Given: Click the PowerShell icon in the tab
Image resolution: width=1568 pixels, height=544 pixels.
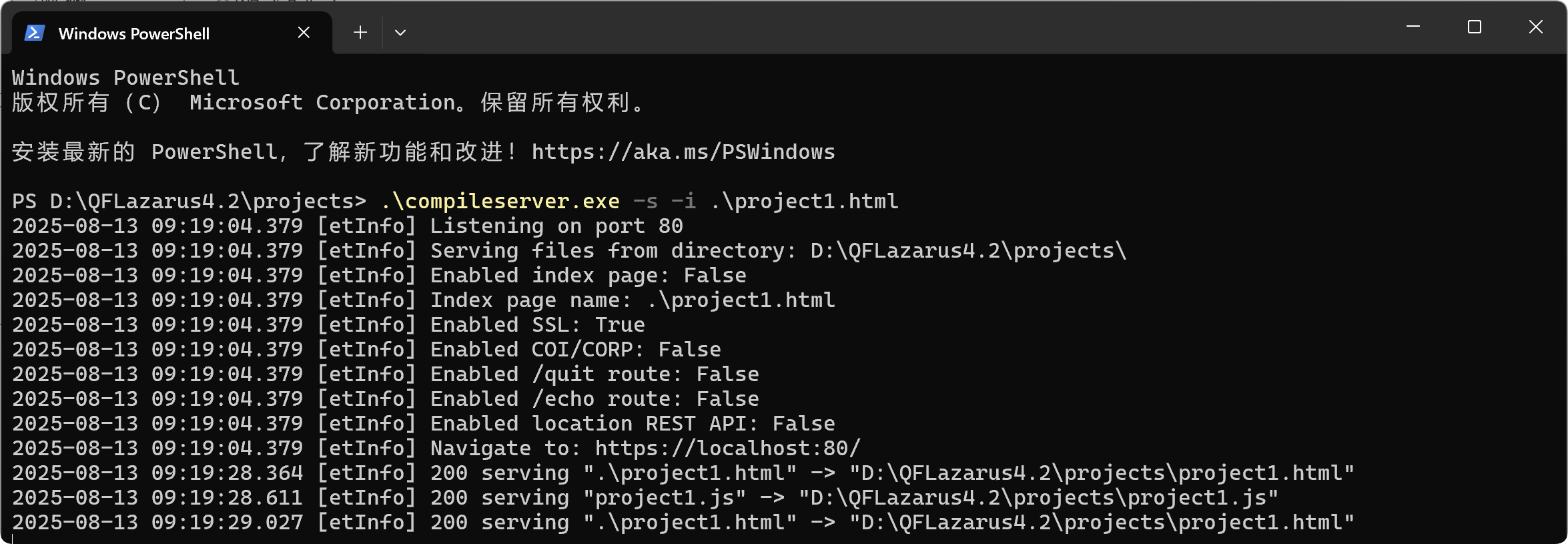Looking at the screenshot, I should coord(35,33).
